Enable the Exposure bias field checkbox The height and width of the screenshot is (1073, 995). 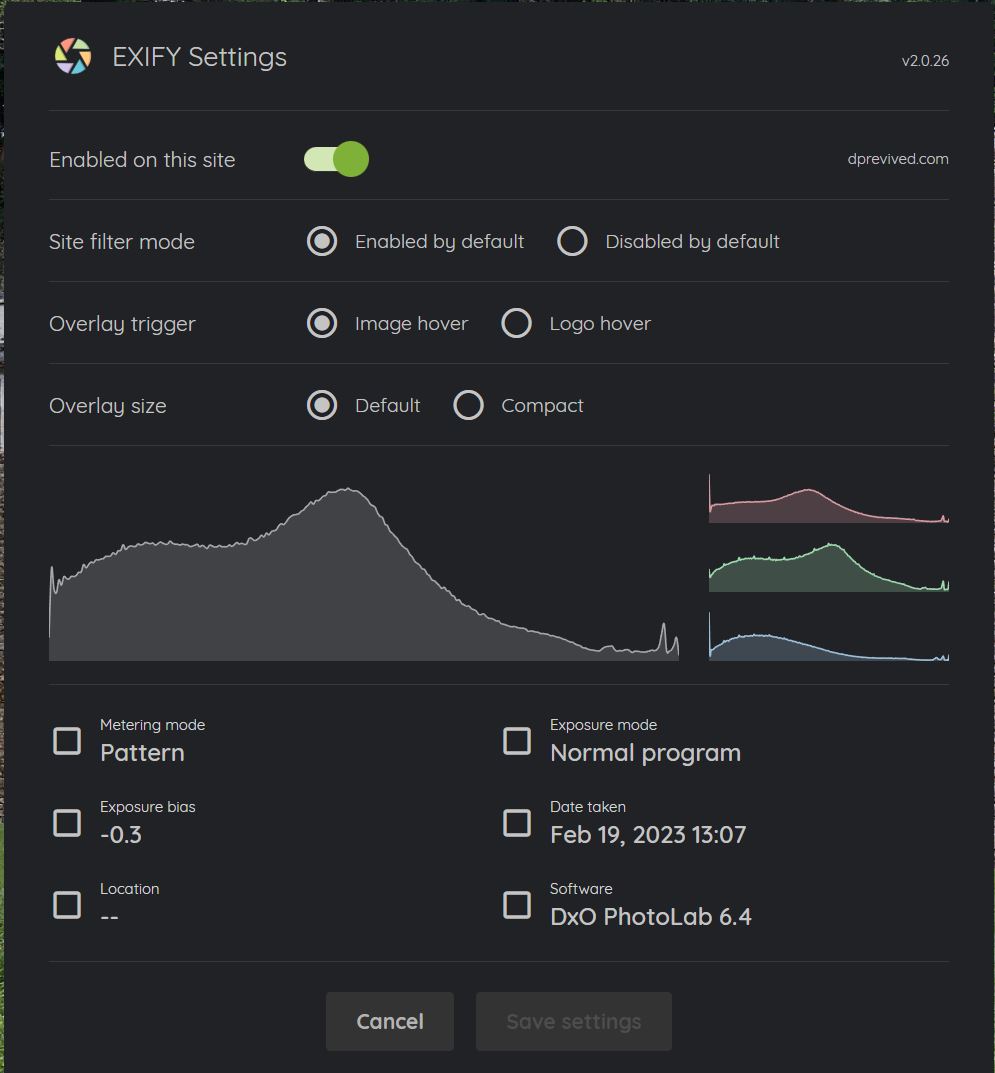pos(67,823)
